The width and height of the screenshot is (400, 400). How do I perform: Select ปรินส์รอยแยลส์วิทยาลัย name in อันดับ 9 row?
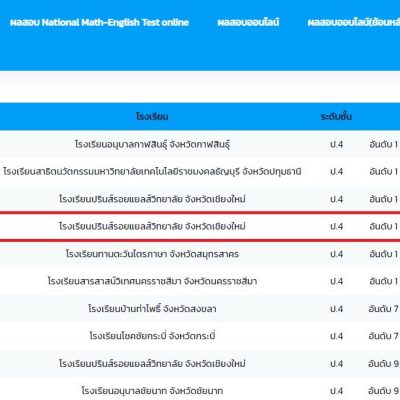coord(152,363)
